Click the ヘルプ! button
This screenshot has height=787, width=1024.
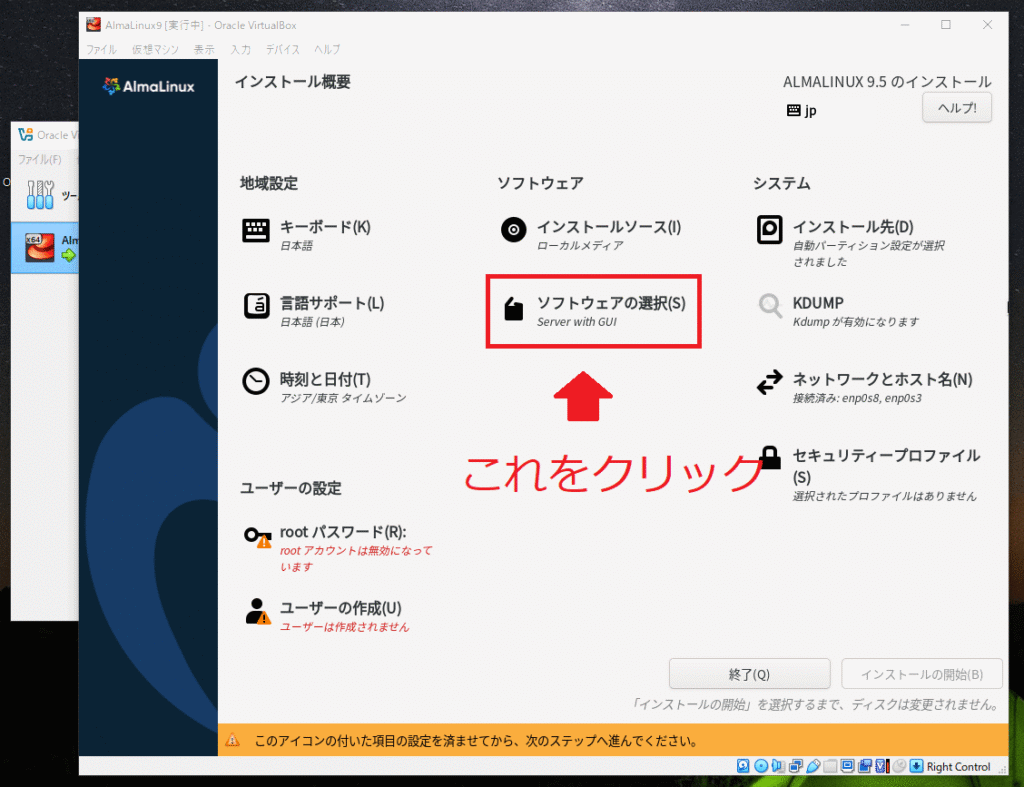click(x=957, y=108)
